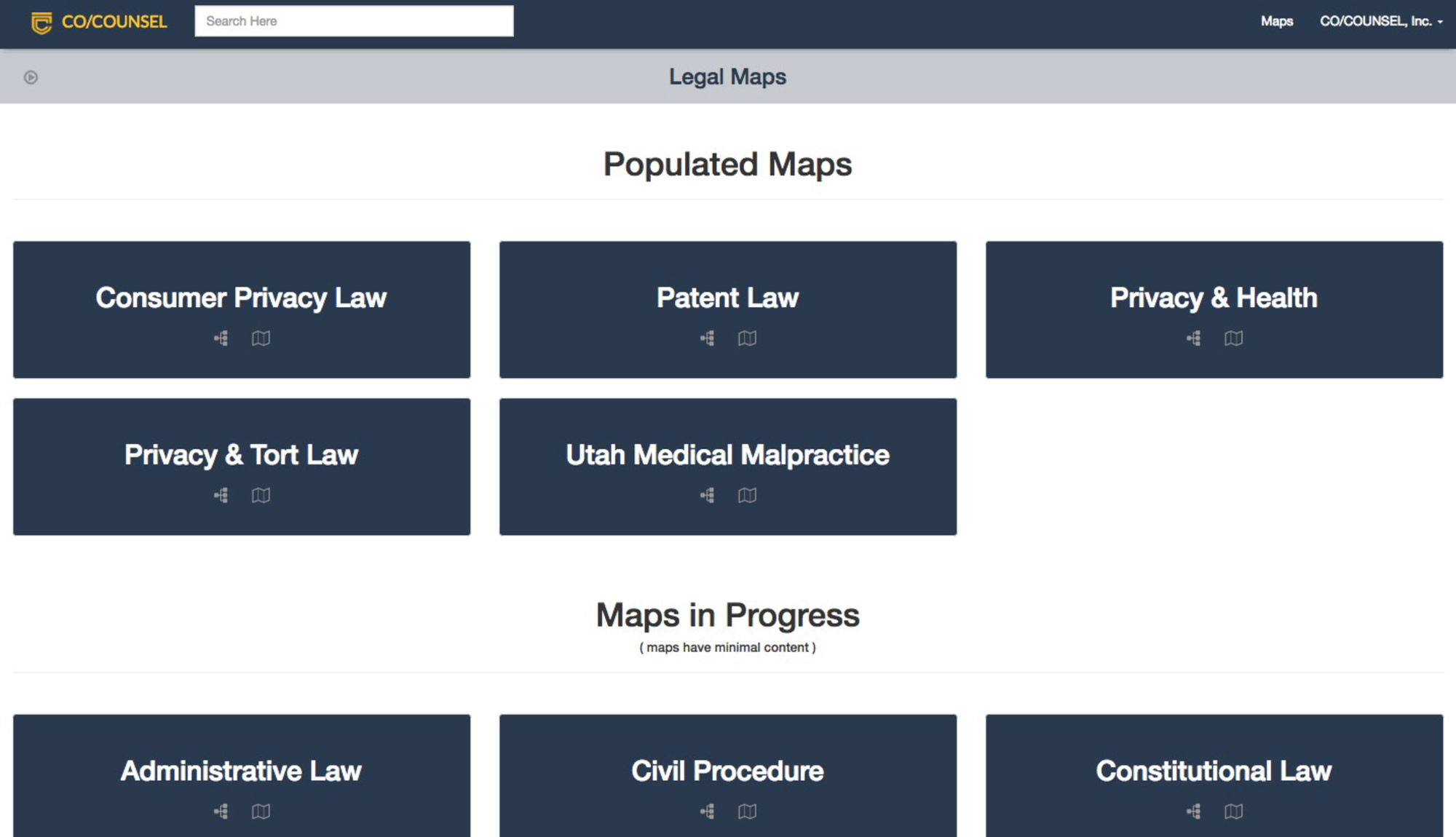
Task: Click the play icon on Legal Maps bar
Action: point(30,76)
